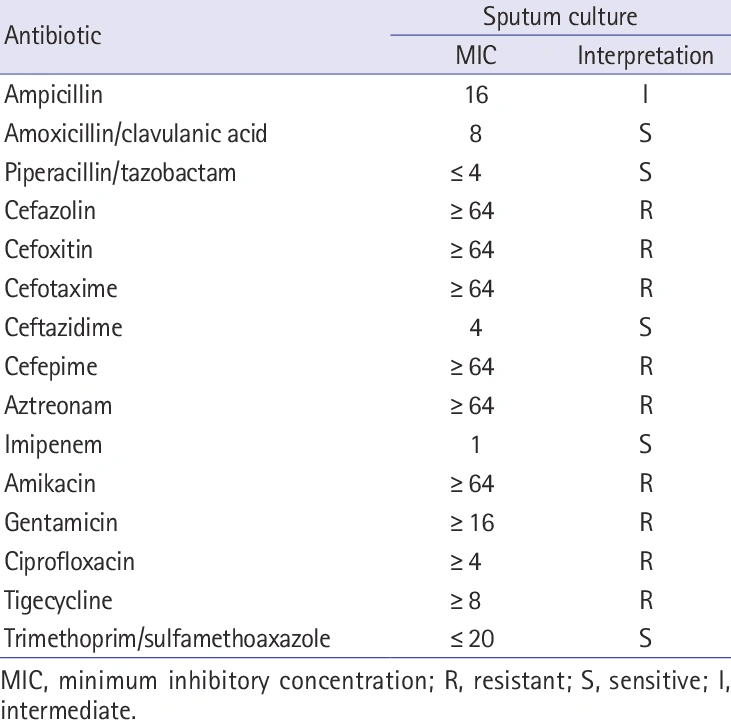Click the Piperacillin/tazobactam antibiotic name
The image size is (731, 726).
[120, 173]
